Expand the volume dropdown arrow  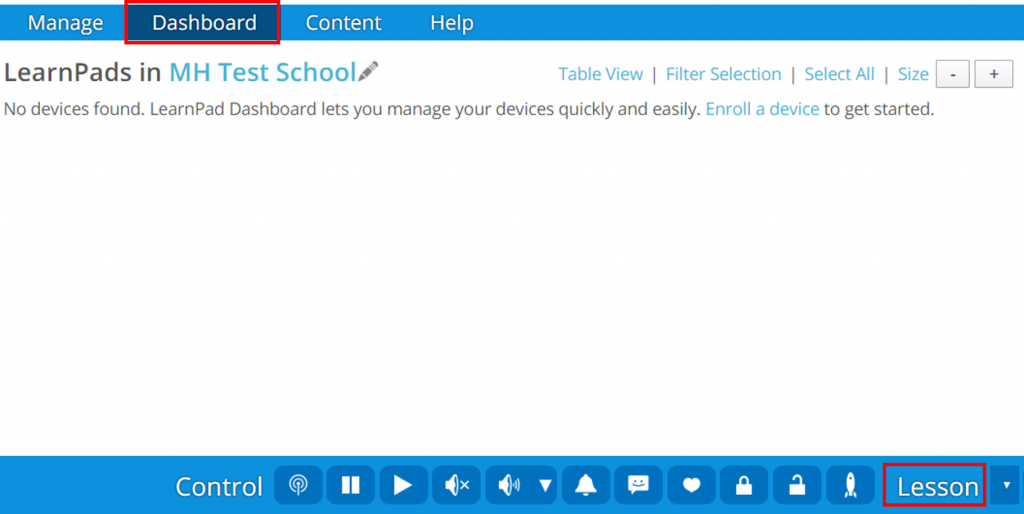545,486
